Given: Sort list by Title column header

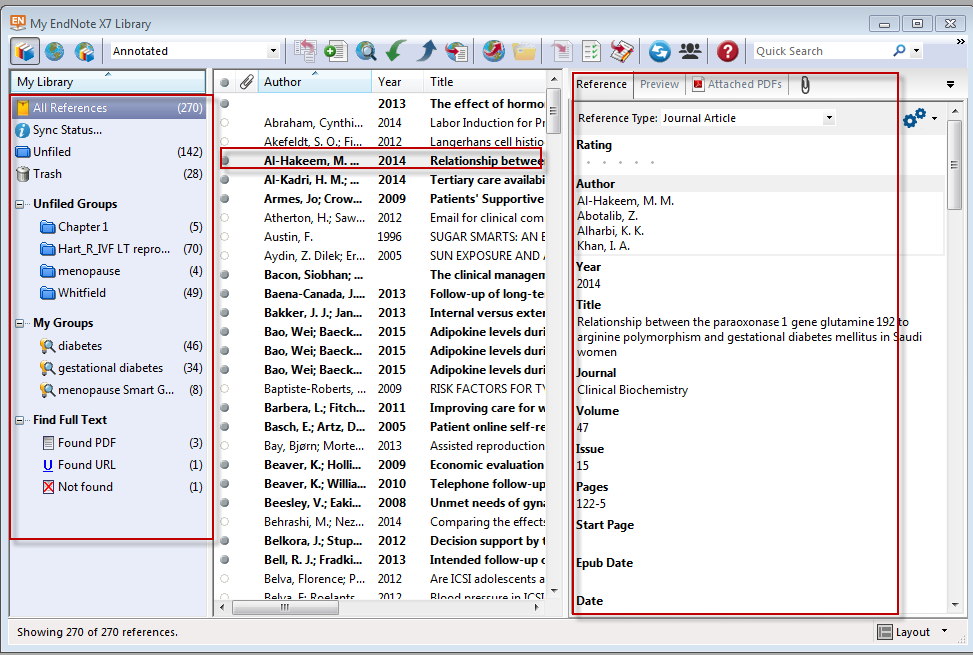Looking at the screenshot, I should click(x=484, y=82).
